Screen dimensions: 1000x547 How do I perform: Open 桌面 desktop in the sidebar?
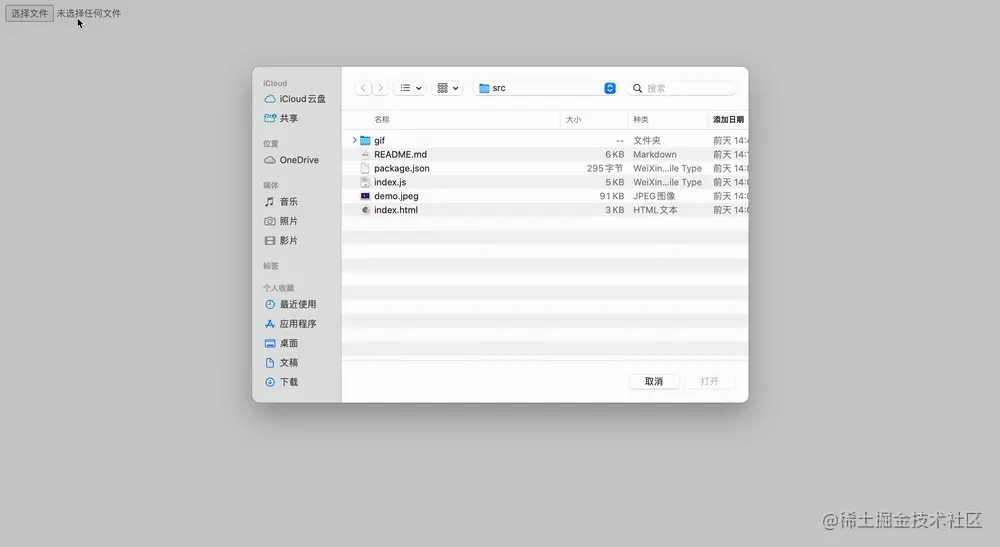281,343
